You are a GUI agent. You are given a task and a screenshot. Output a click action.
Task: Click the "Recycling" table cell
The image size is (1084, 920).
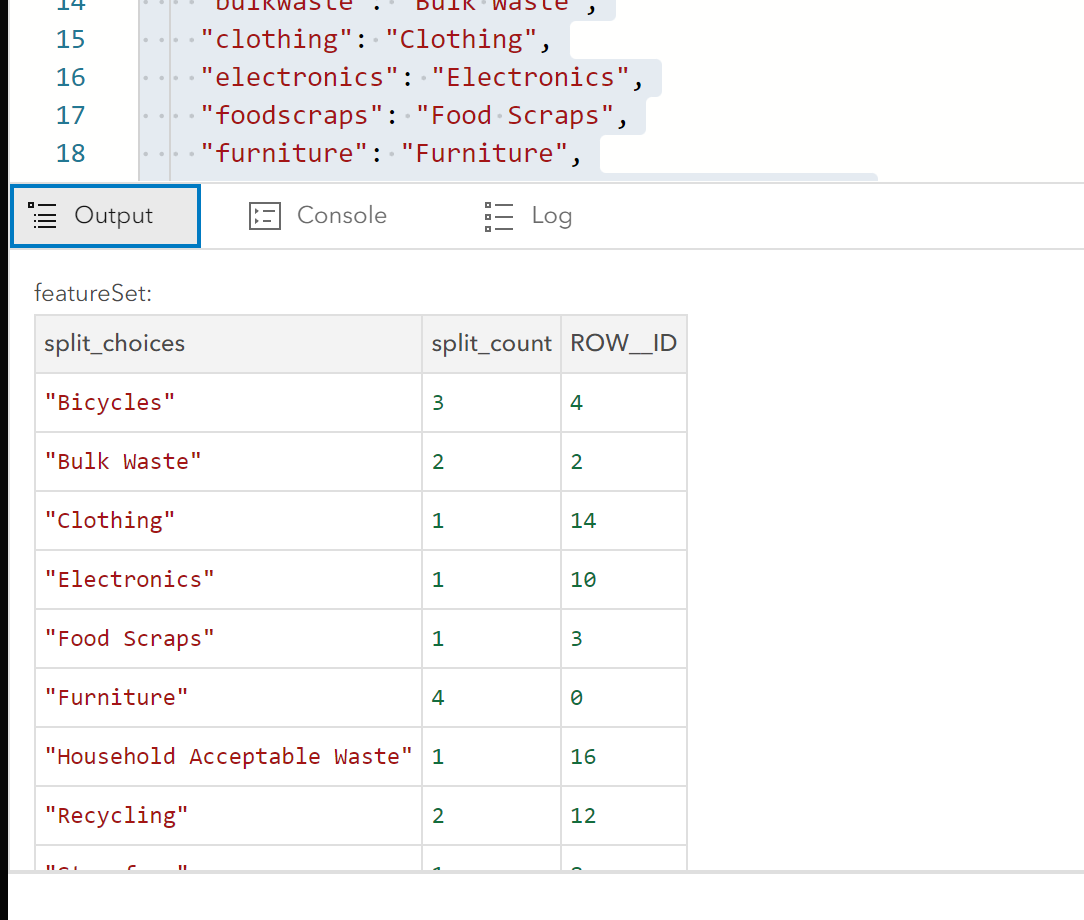click(116, 816)
